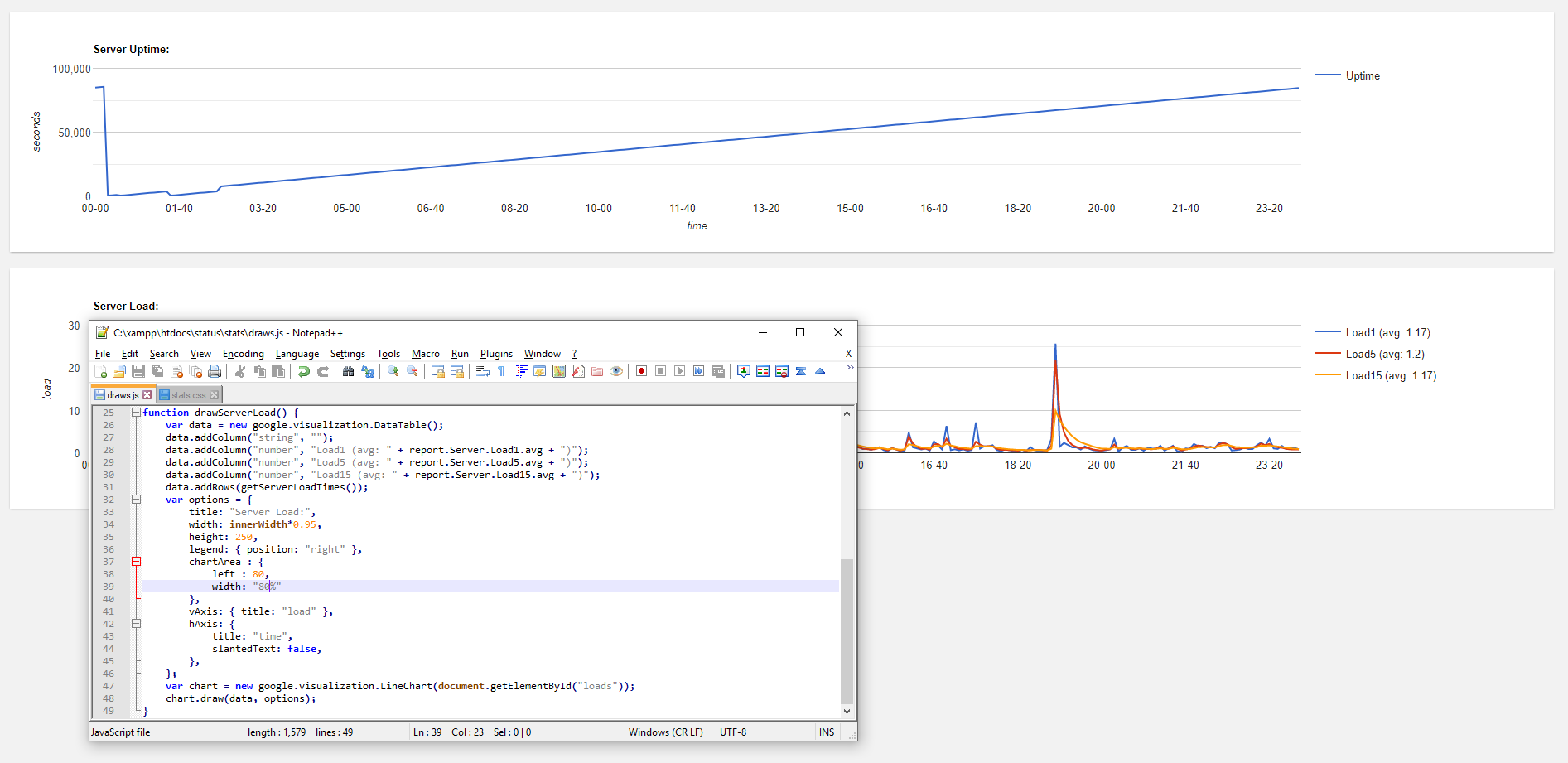The width and height of the screenshot is (1568, 763).
Task: Click the Windows (CR LF) status bar entry
Action: 666,732
